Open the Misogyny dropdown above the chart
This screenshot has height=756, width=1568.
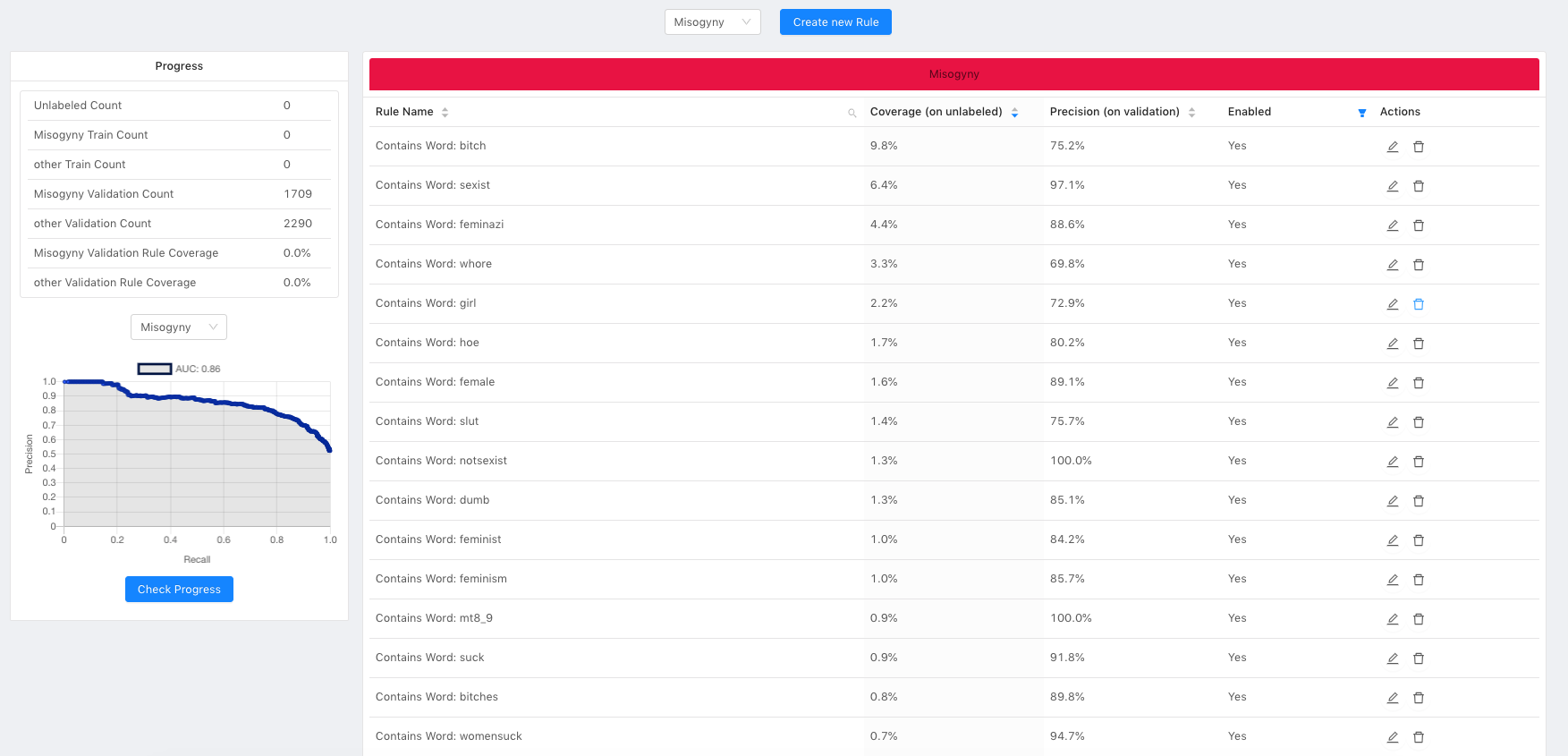pos(179,327)
